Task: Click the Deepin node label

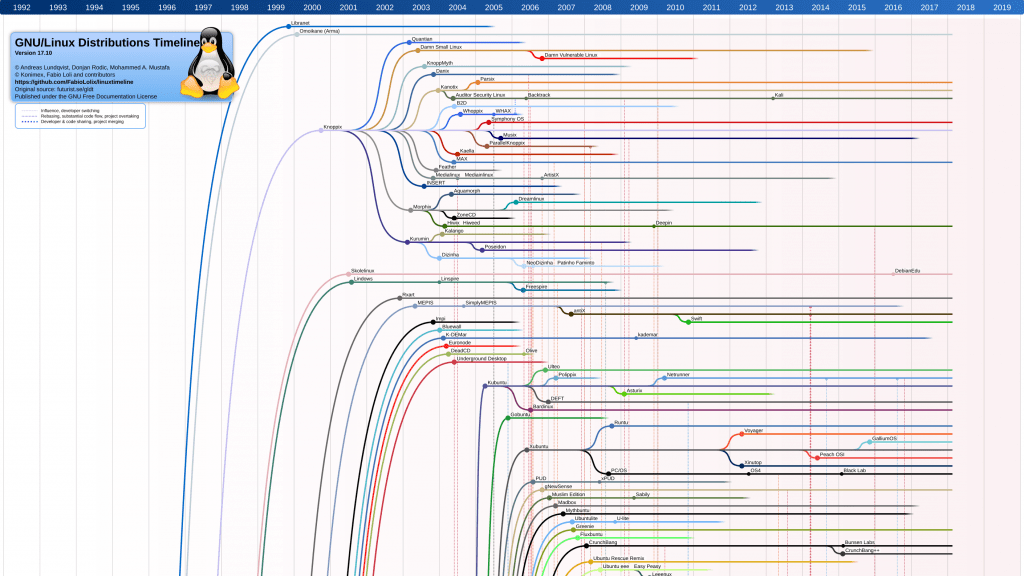Action: click(x=663, y=223)
